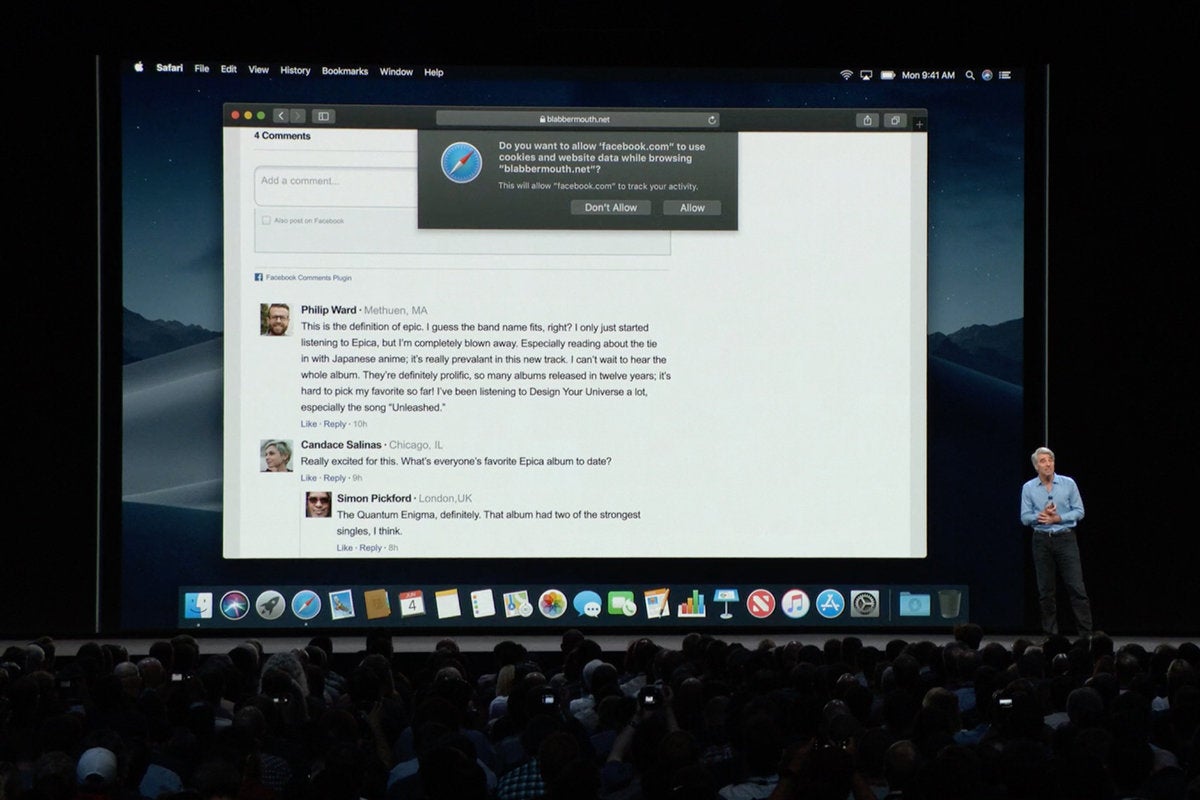The image size is (1200, 800).
Task: Open the View menu
Action: pyautogui.click(x=259, y=70)
